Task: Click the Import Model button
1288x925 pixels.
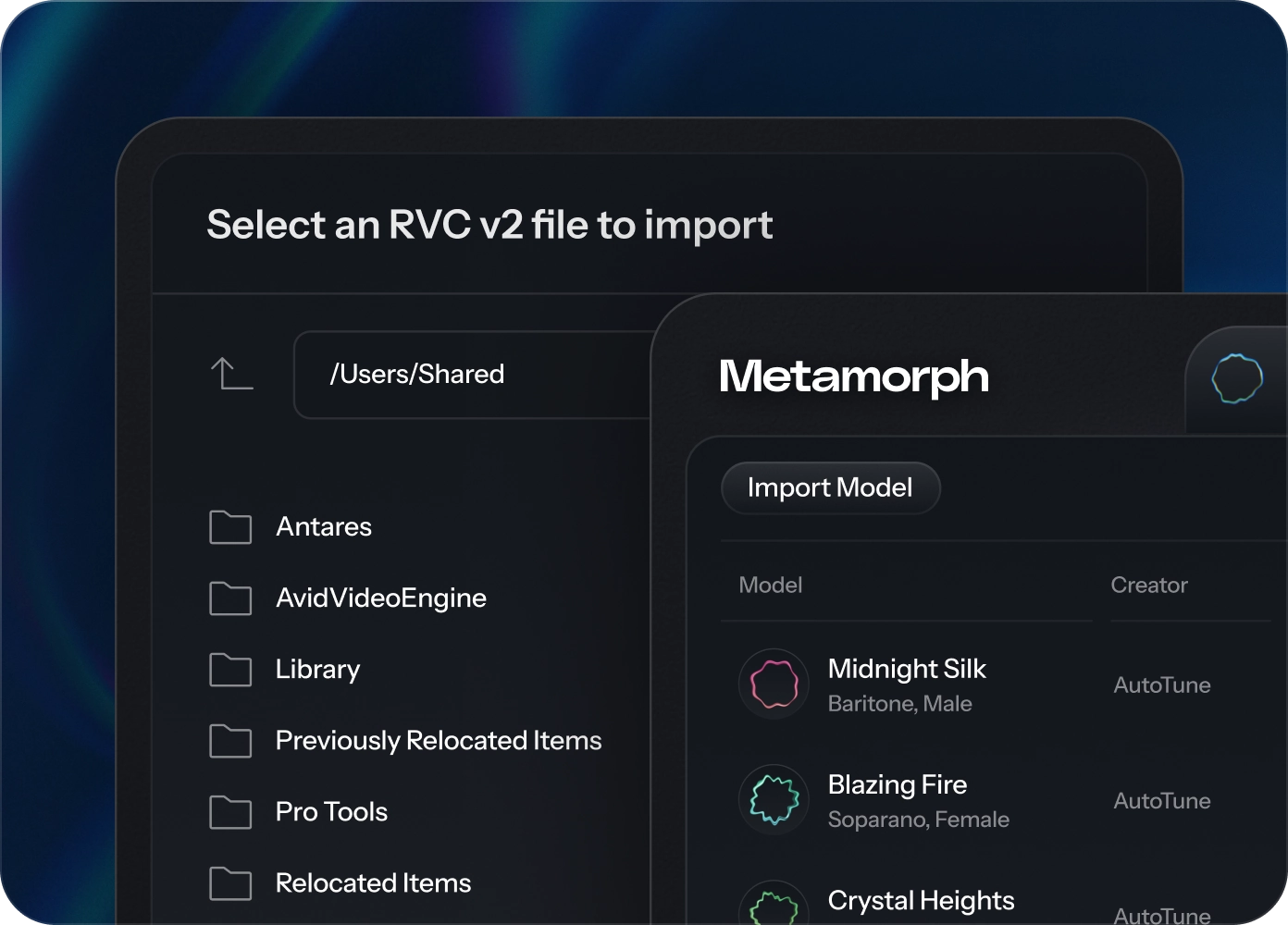Action: tap(830, 487)
